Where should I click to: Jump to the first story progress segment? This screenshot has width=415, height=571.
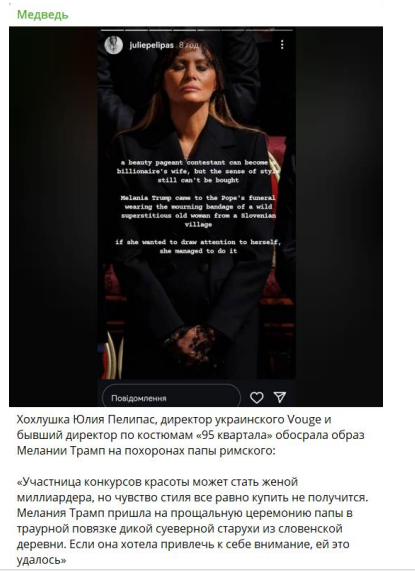[112, 30]
